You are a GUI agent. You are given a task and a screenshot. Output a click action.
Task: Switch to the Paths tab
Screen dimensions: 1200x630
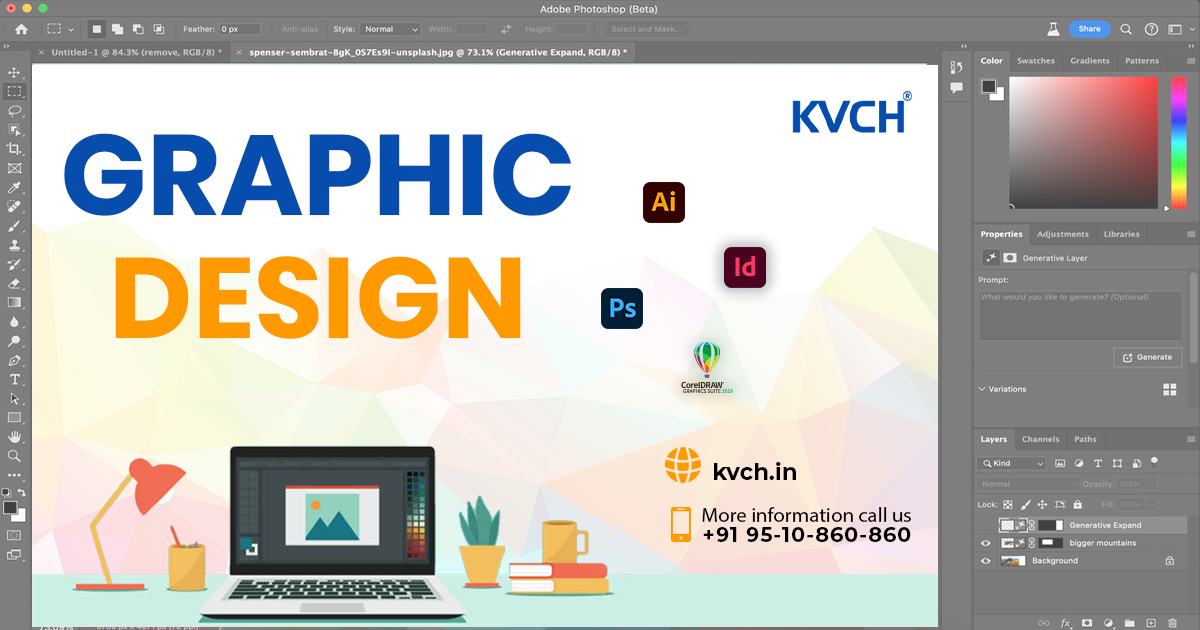[1085, 439]
